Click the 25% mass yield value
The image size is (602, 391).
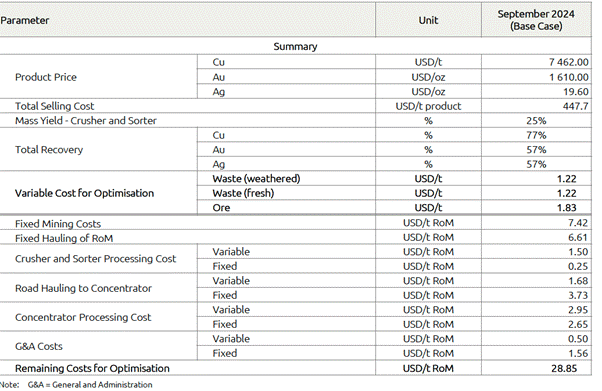536,121
